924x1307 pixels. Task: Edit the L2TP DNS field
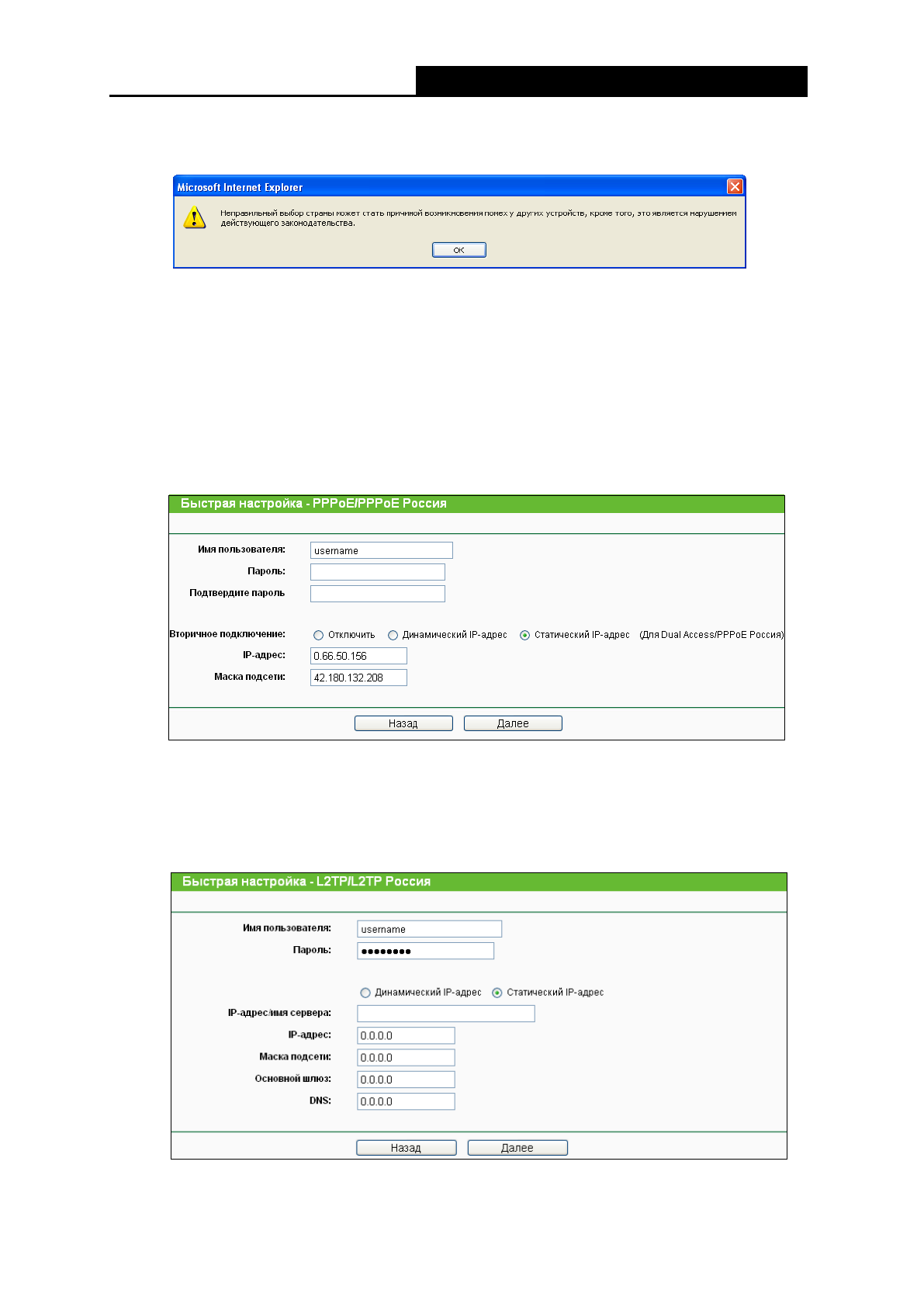(406, 1101)
